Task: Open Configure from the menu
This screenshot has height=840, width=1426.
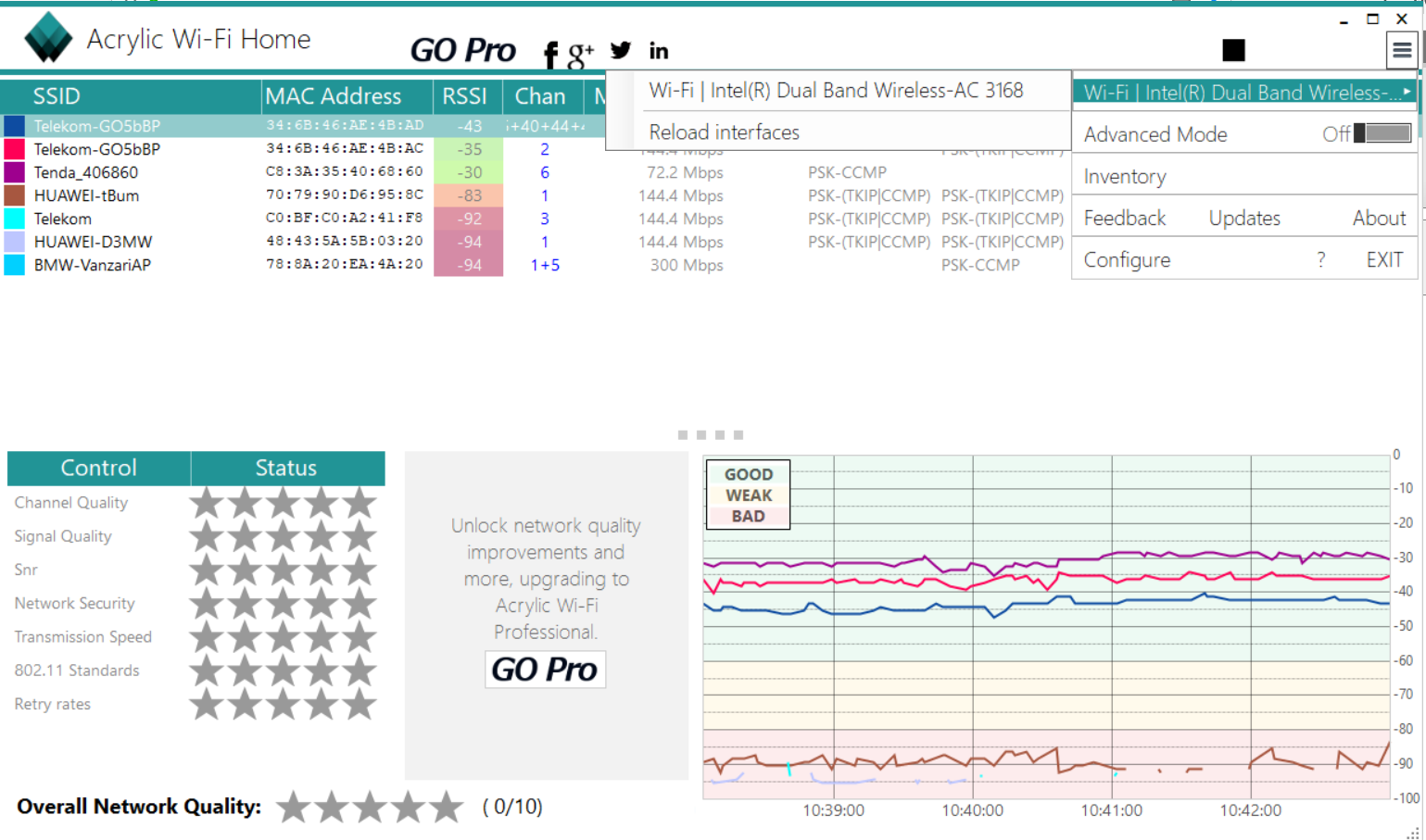Action: (1127, 259)
